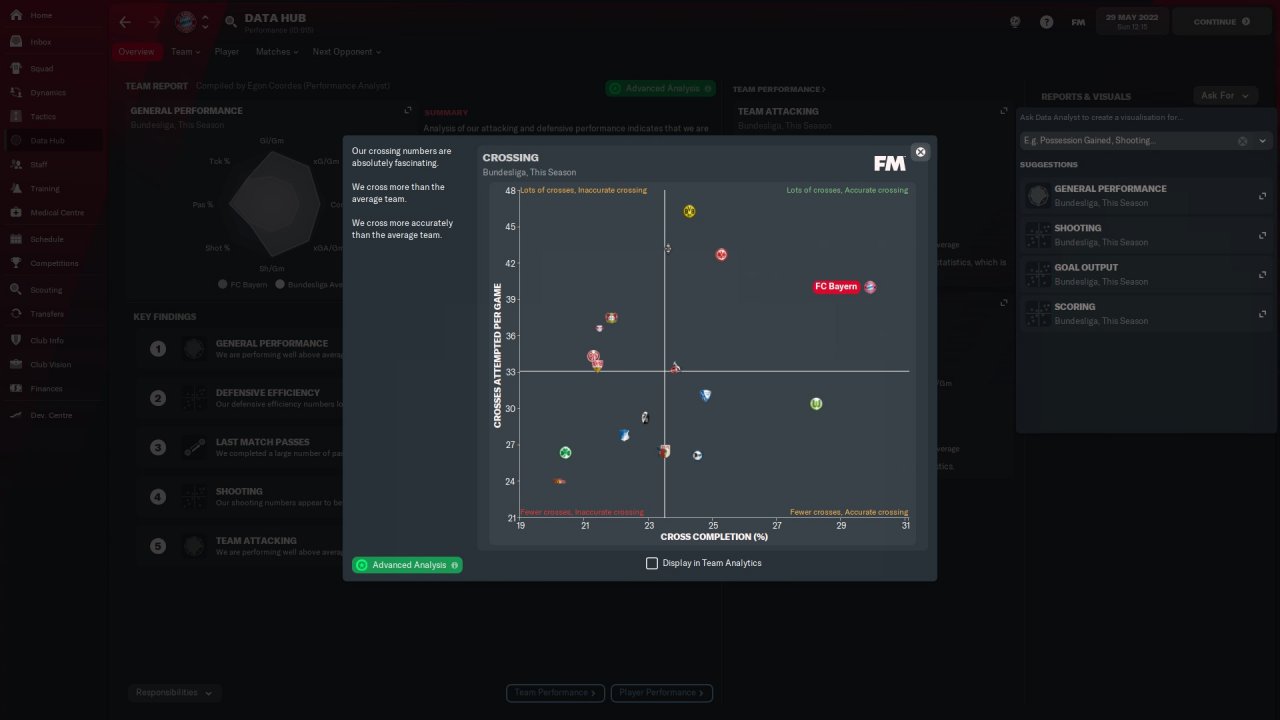
Task: Open the help question mark icon
Action: [x=1046, y=22]
